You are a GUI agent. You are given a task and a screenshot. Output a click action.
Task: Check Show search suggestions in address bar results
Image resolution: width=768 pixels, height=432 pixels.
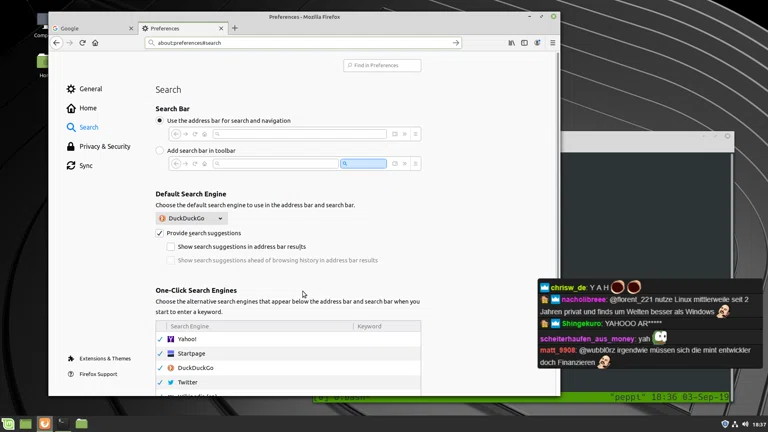coord(170,247)
